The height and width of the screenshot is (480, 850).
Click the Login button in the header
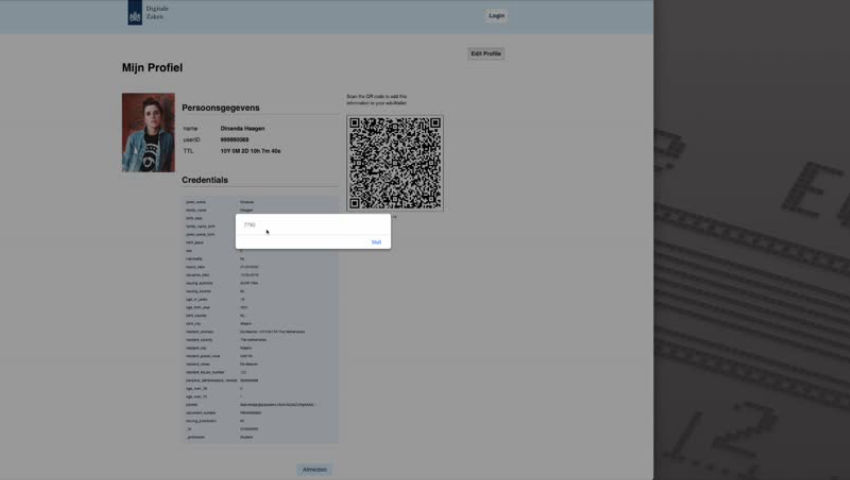496,15
